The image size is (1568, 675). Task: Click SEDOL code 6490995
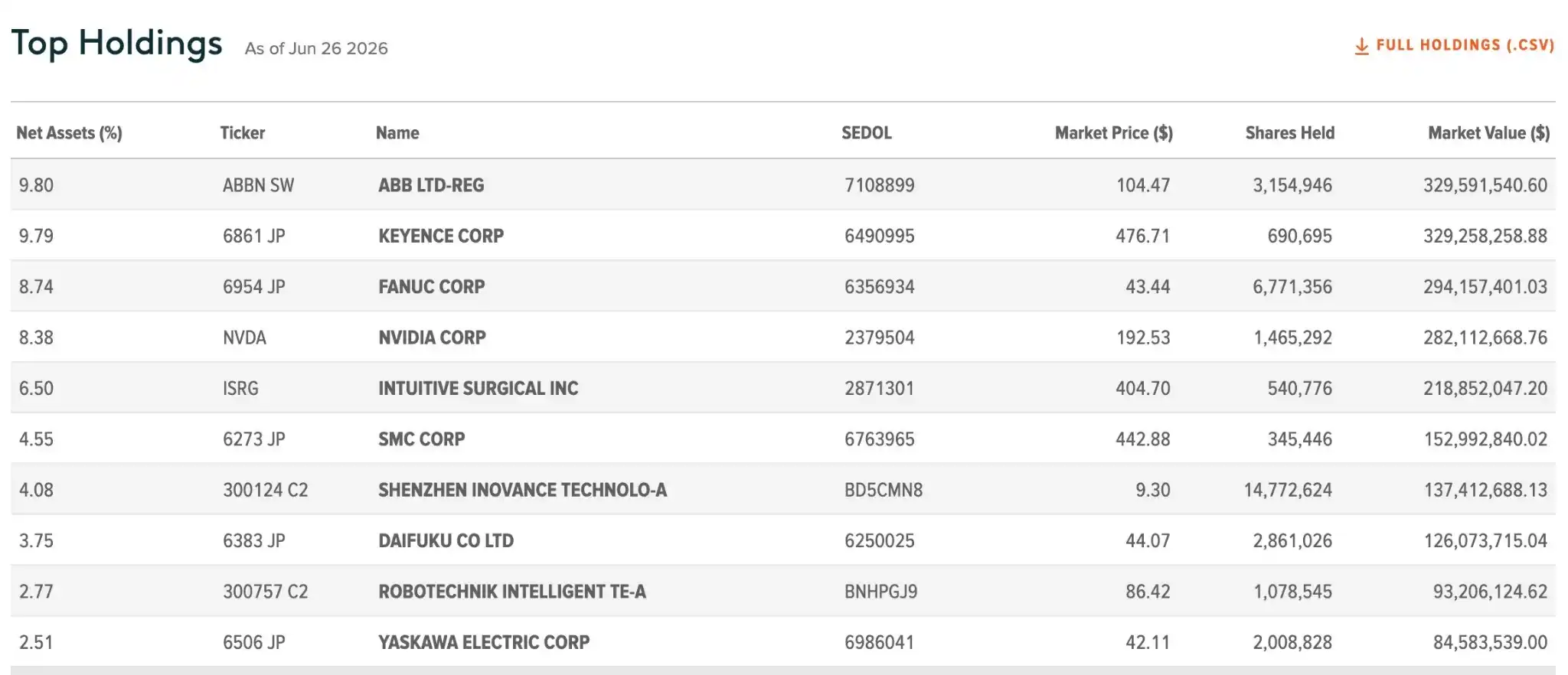(x=880, y=236)
